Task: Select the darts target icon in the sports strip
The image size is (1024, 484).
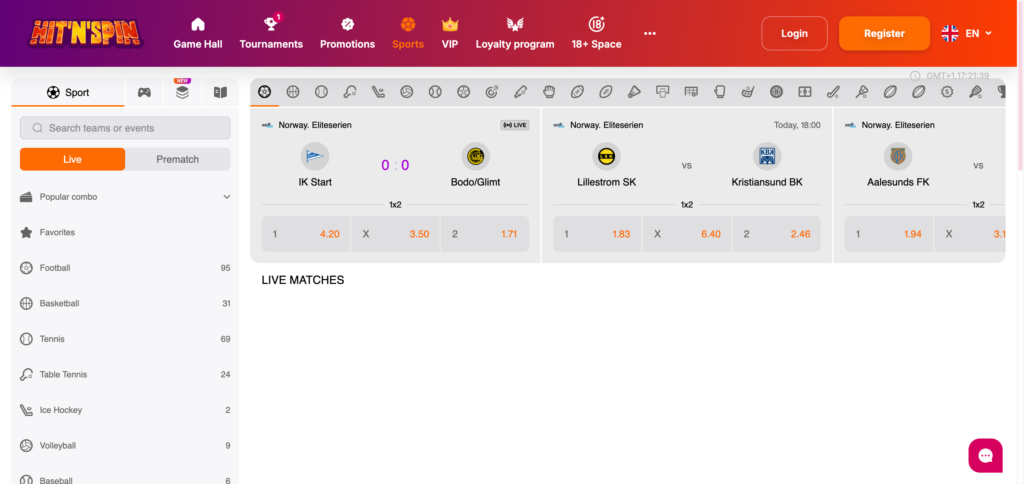Action: pyautogui.click(x=492, y=92)
